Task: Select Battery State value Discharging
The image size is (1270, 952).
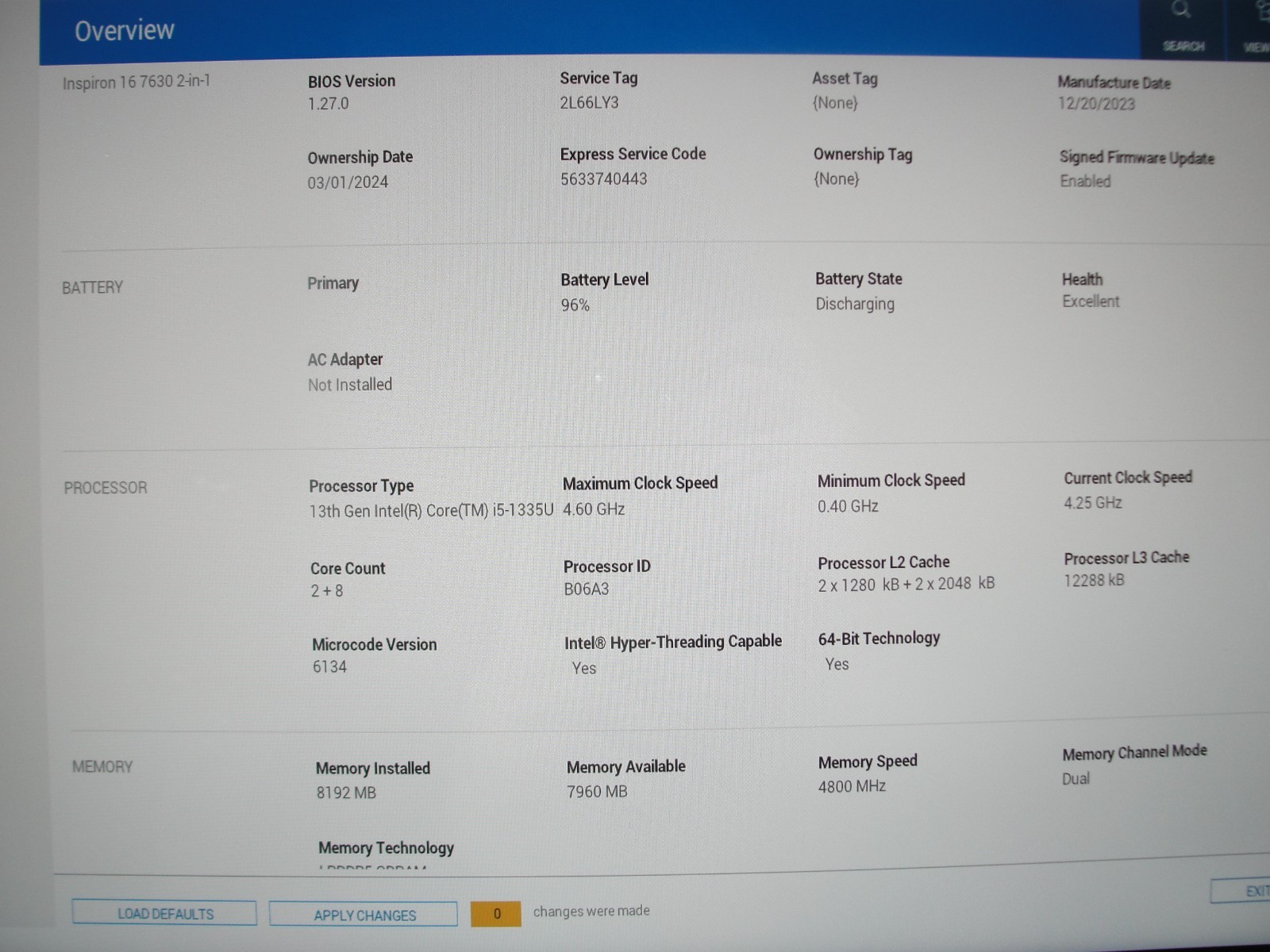Action: (x=855, y=304)
